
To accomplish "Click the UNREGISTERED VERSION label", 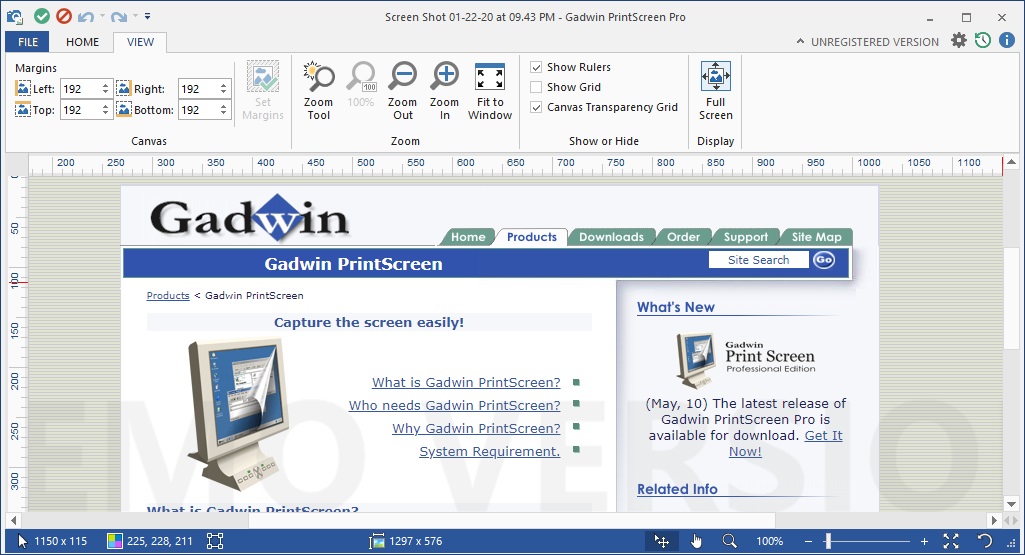I will point(875,42).
